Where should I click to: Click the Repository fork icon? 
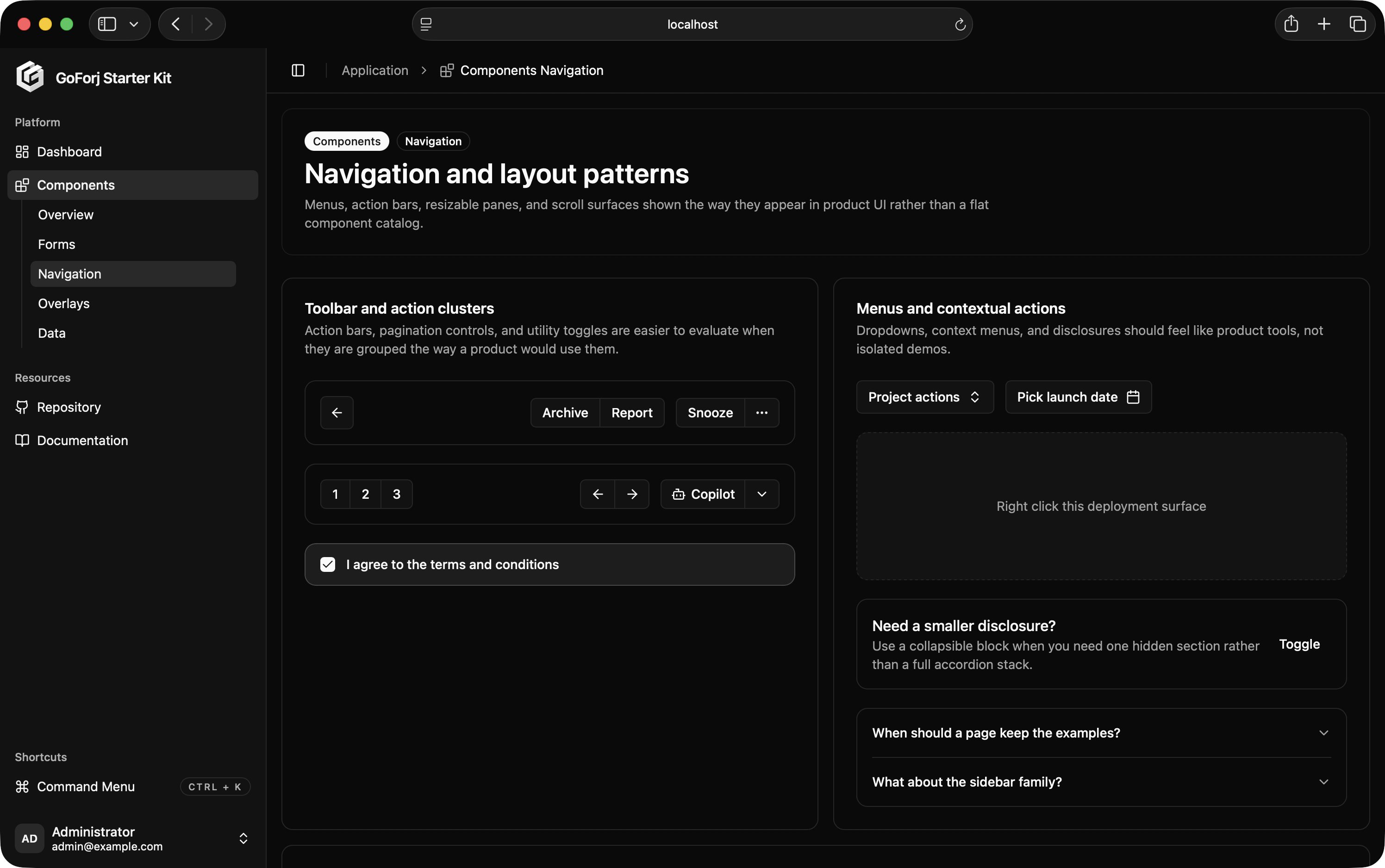(22, 407)
